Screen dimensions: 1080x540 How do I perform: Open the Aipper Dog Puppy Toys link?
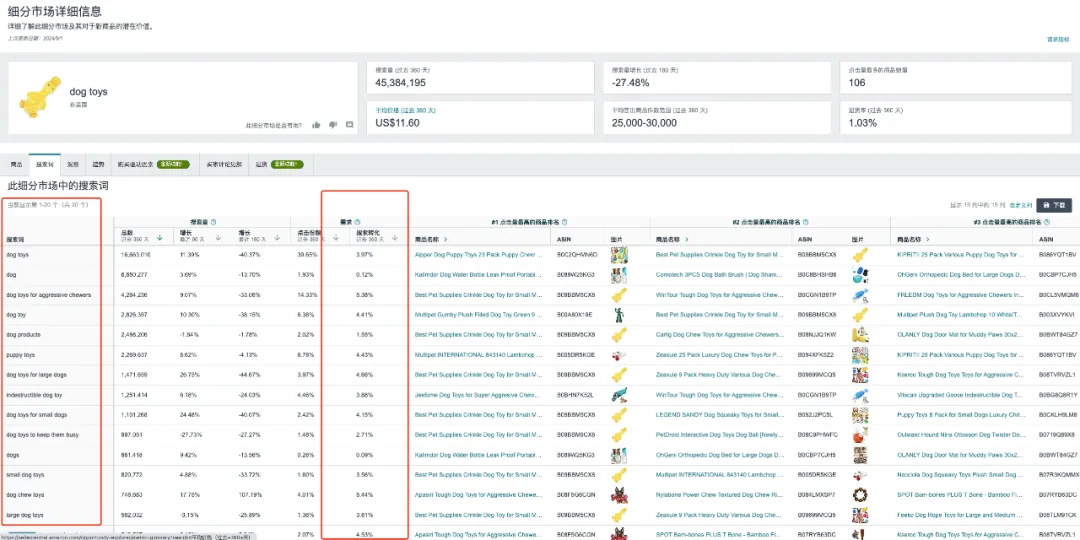pyautogui.click(x=474, y=255)
